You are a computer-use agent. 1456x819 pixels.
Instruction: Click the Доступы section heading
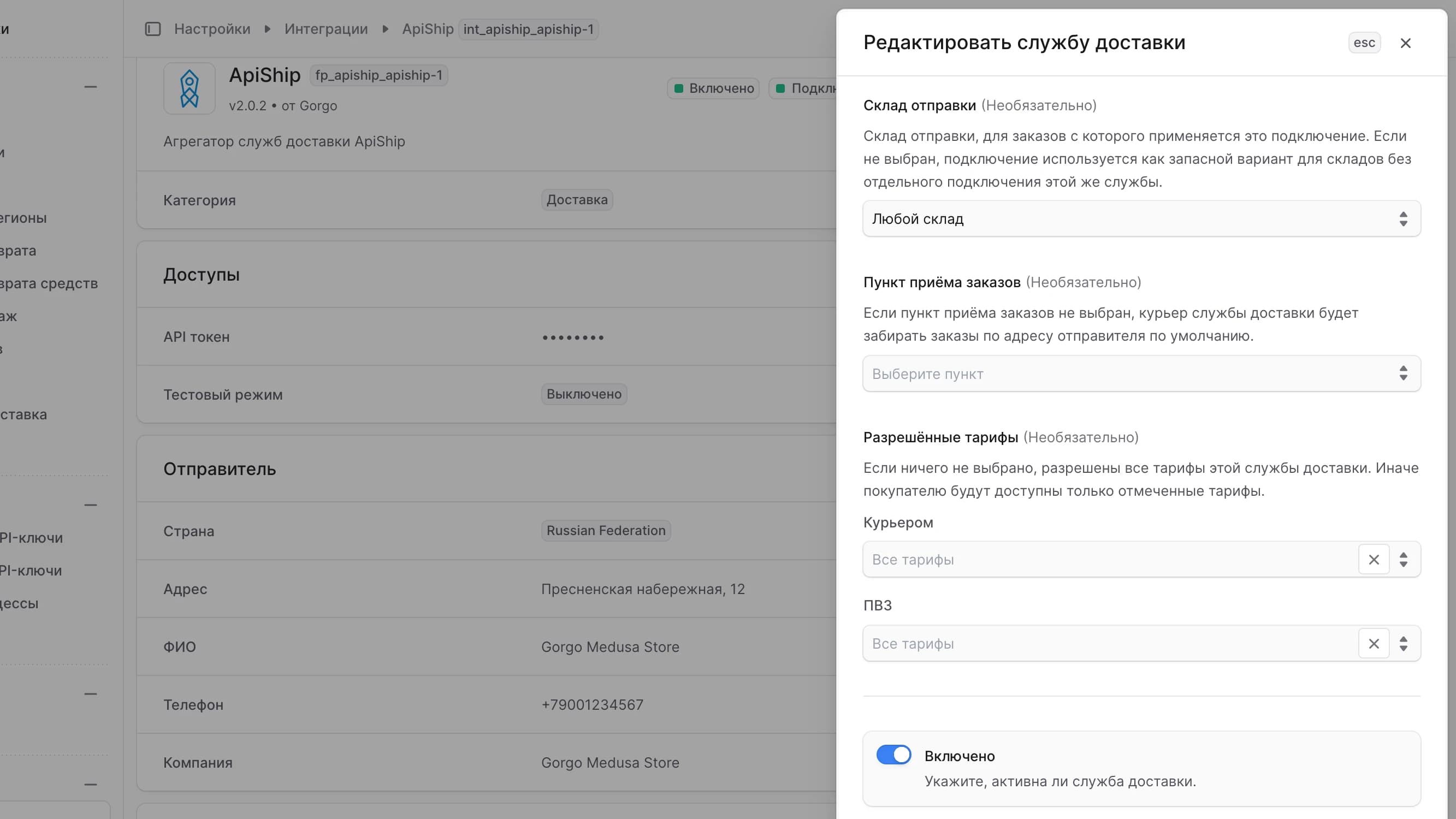(201, 275)
